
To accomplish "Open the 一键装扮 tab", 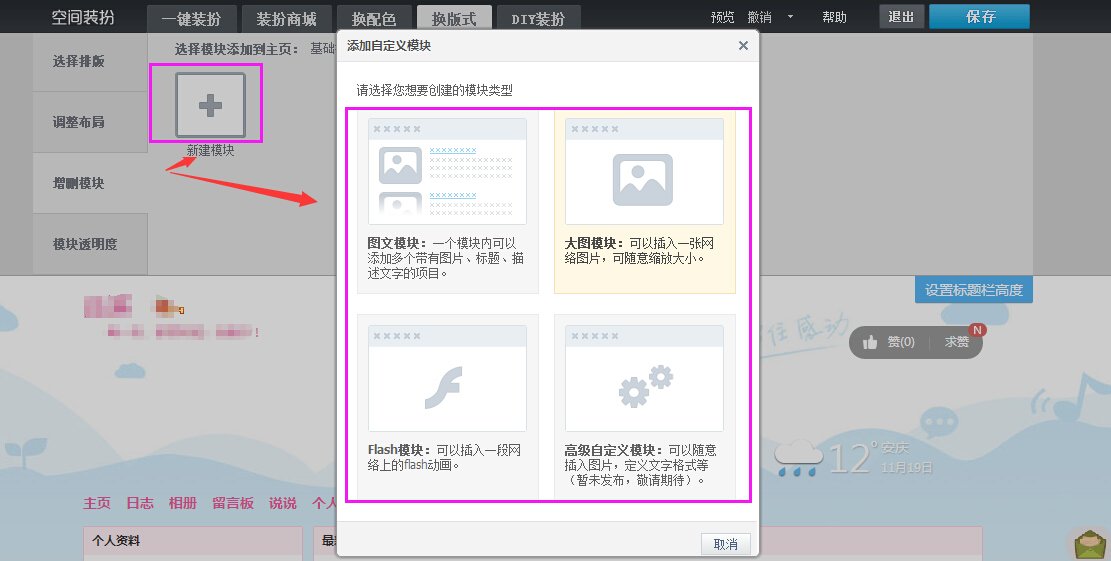I will (191, 19).
